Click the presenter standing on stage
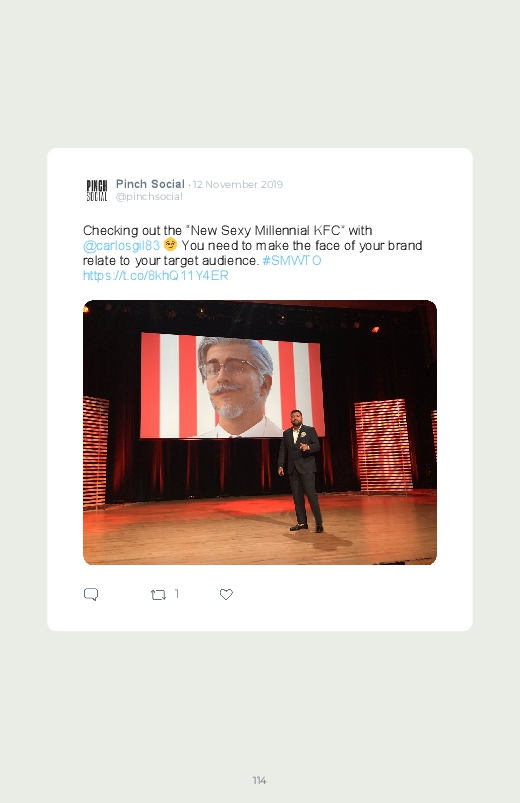Screen dimensions: 520x803 pyautogui.click(x=301, y=470)
